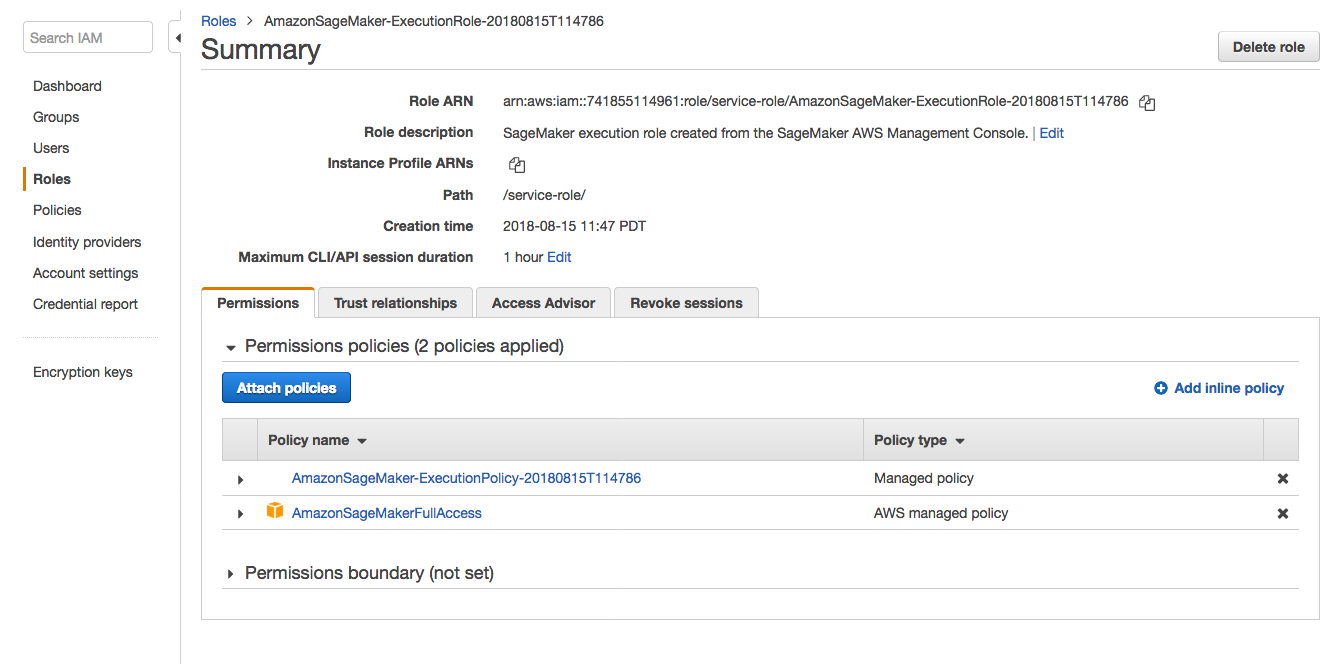Copy the Instance Profile ARNs value

pos(517,164)
